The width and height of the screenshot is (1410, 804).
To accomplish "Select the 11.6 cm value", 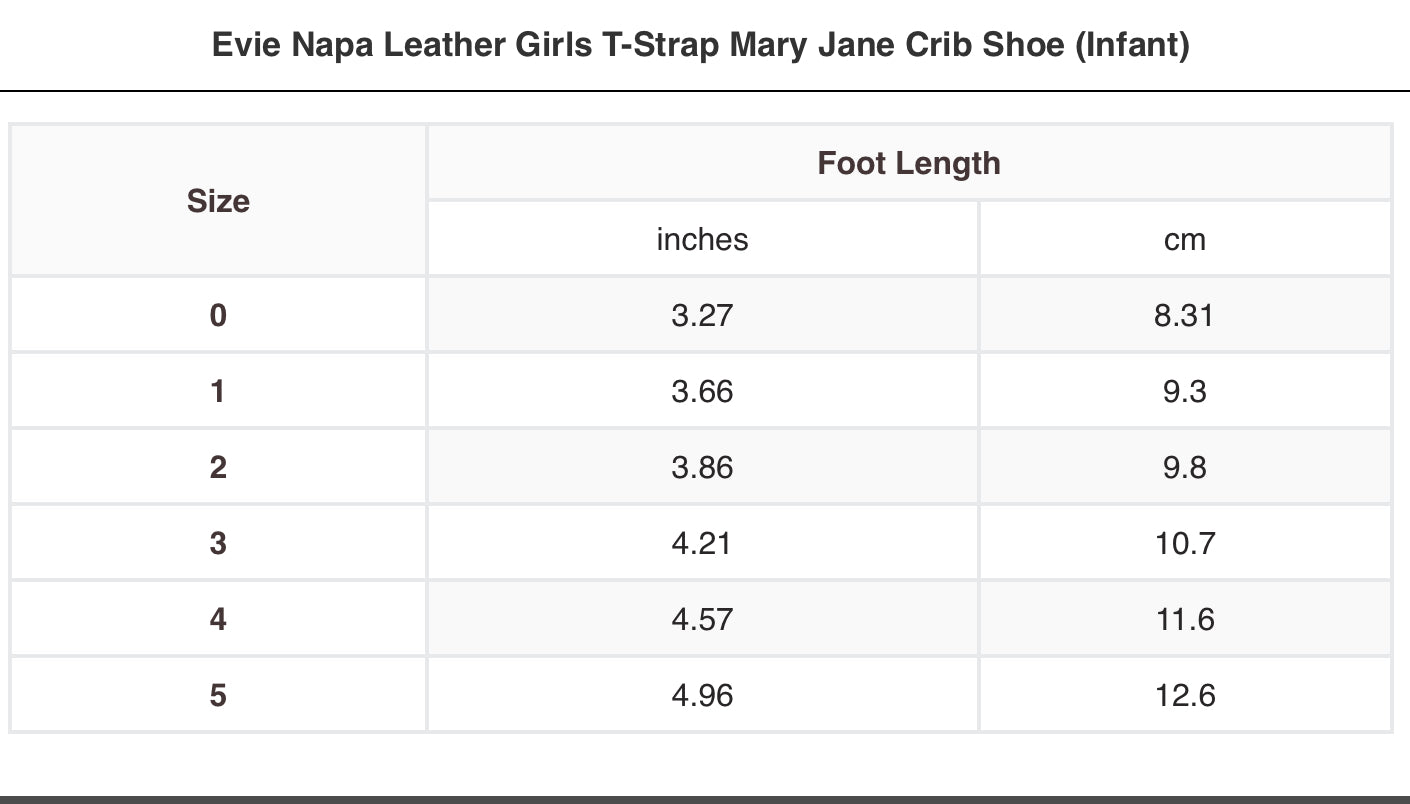I will tap(1185, 619).
